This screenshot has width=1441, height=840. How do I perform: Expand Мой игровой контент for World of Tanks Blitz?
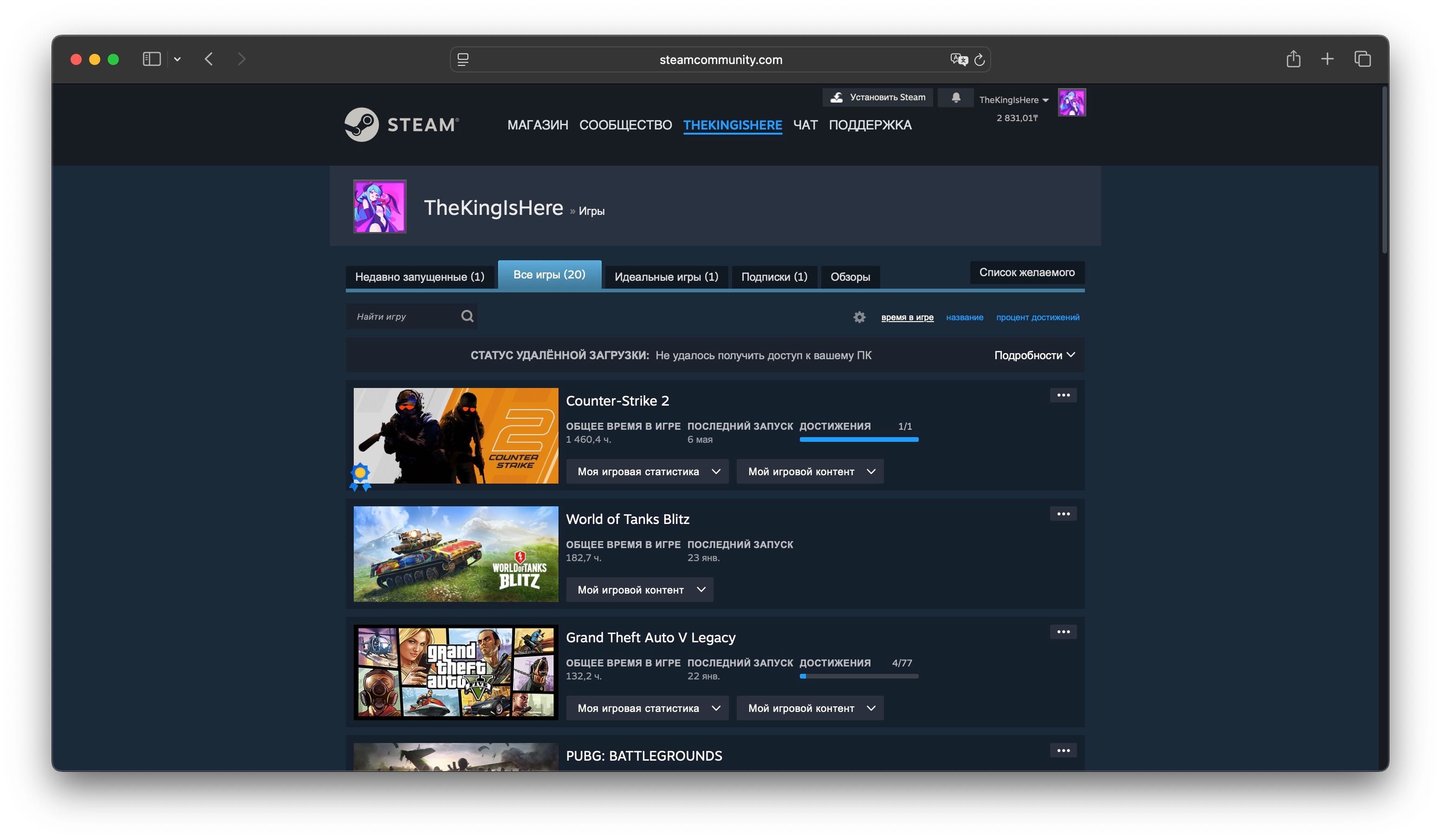pos(639,589)
